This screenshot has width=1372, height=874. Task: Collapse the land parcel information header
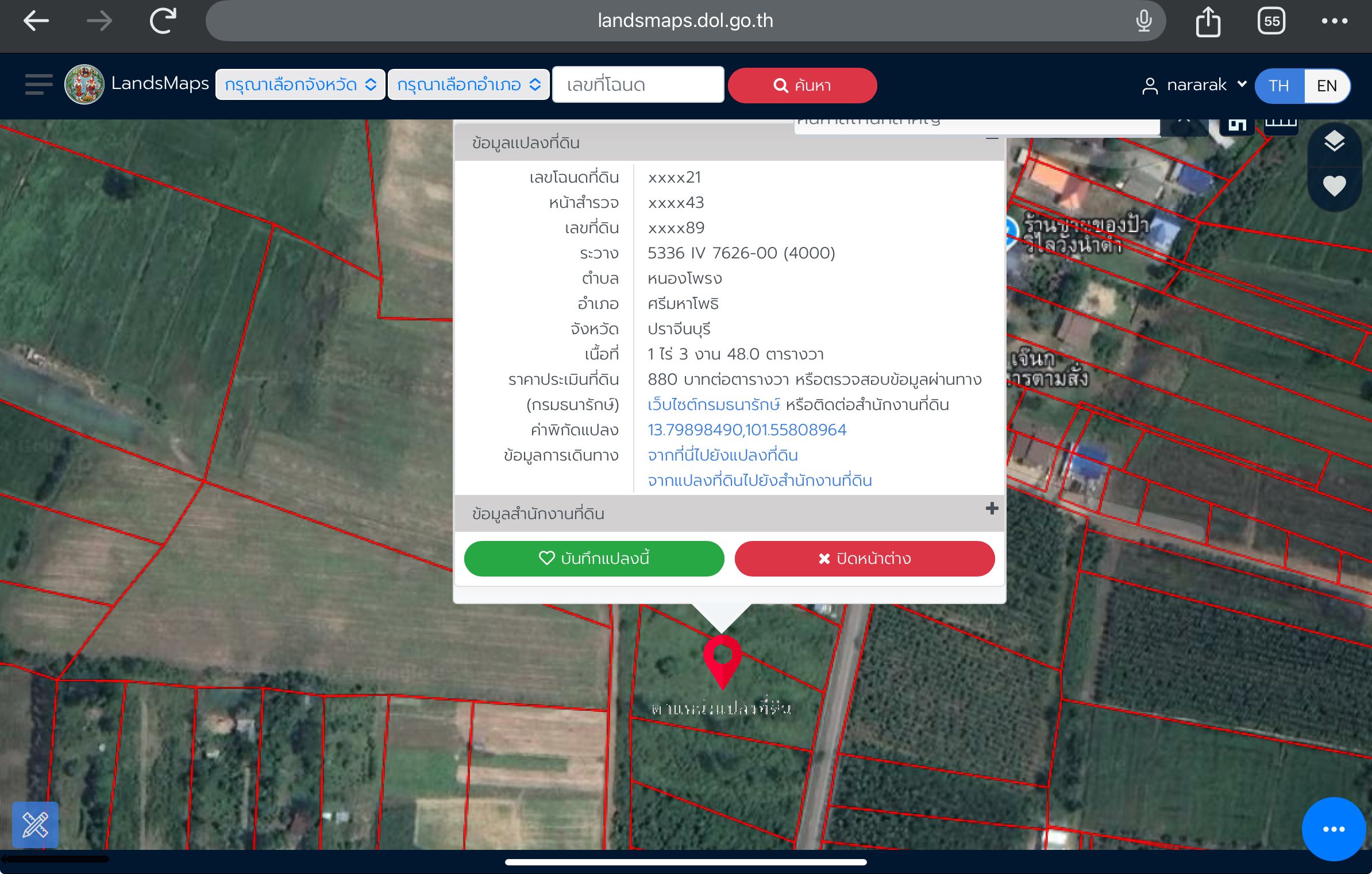click(x=992, y=139)
